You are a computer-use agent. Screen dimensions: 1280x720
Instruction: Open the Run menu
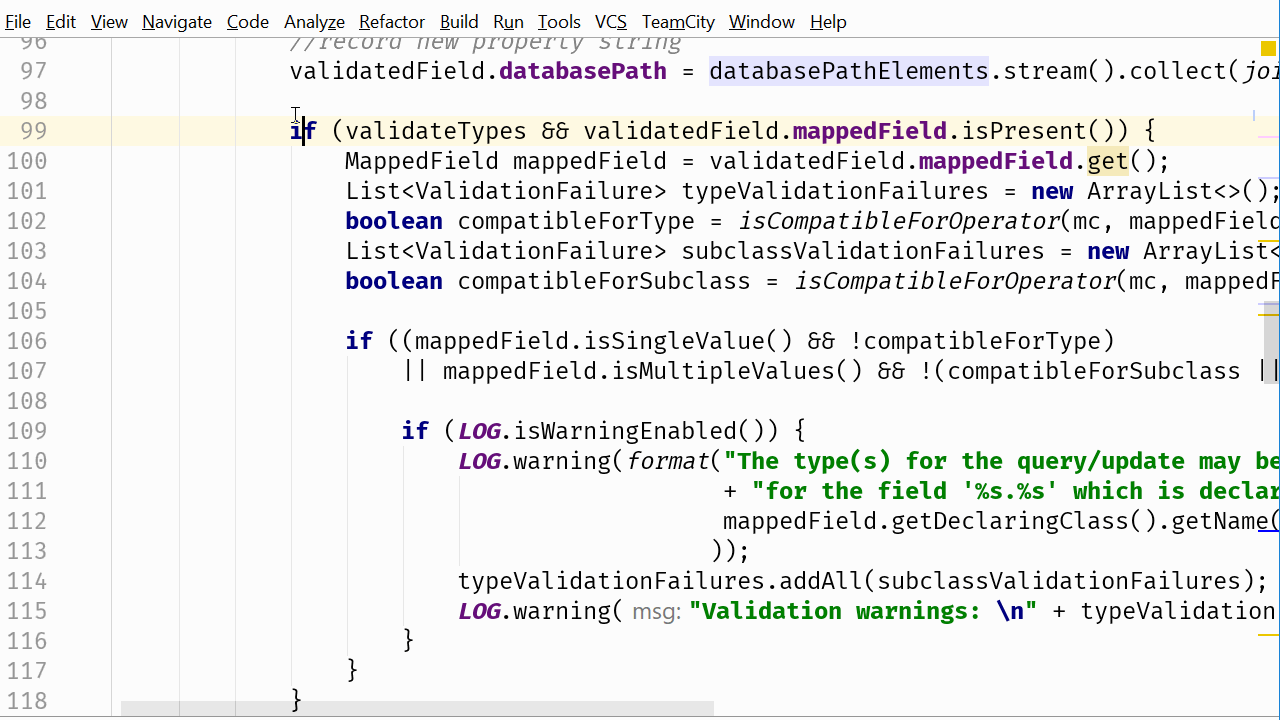(x=507, y=22)
